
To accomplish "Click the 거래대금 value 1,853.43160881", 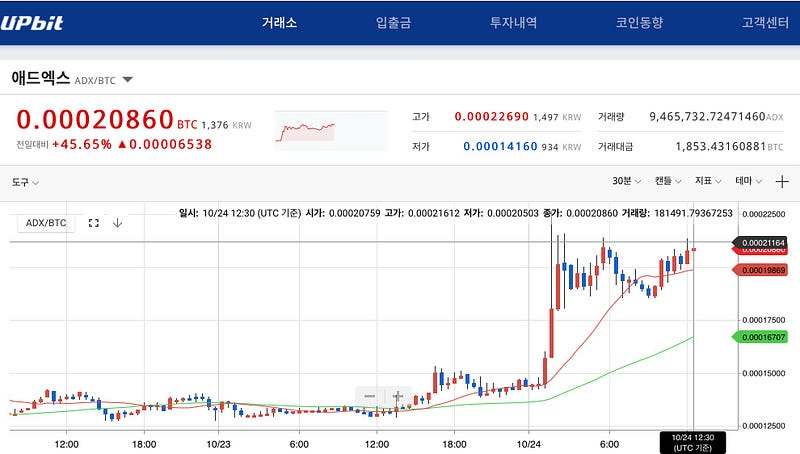I will coord(720,147).
